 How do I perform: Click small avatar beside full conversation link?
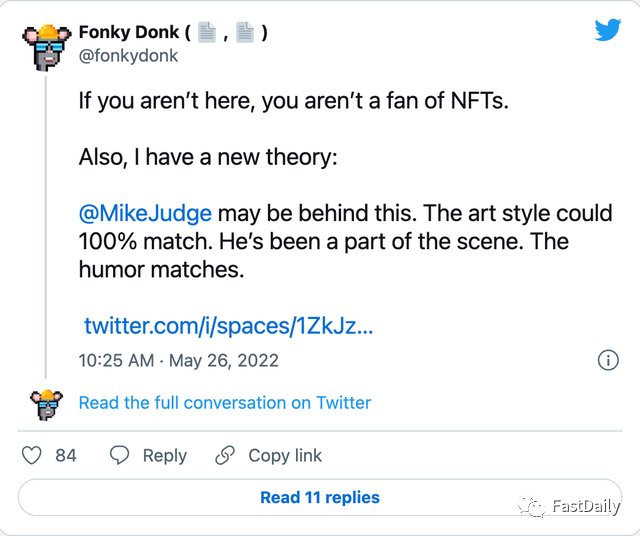click(x=46, y=403)
